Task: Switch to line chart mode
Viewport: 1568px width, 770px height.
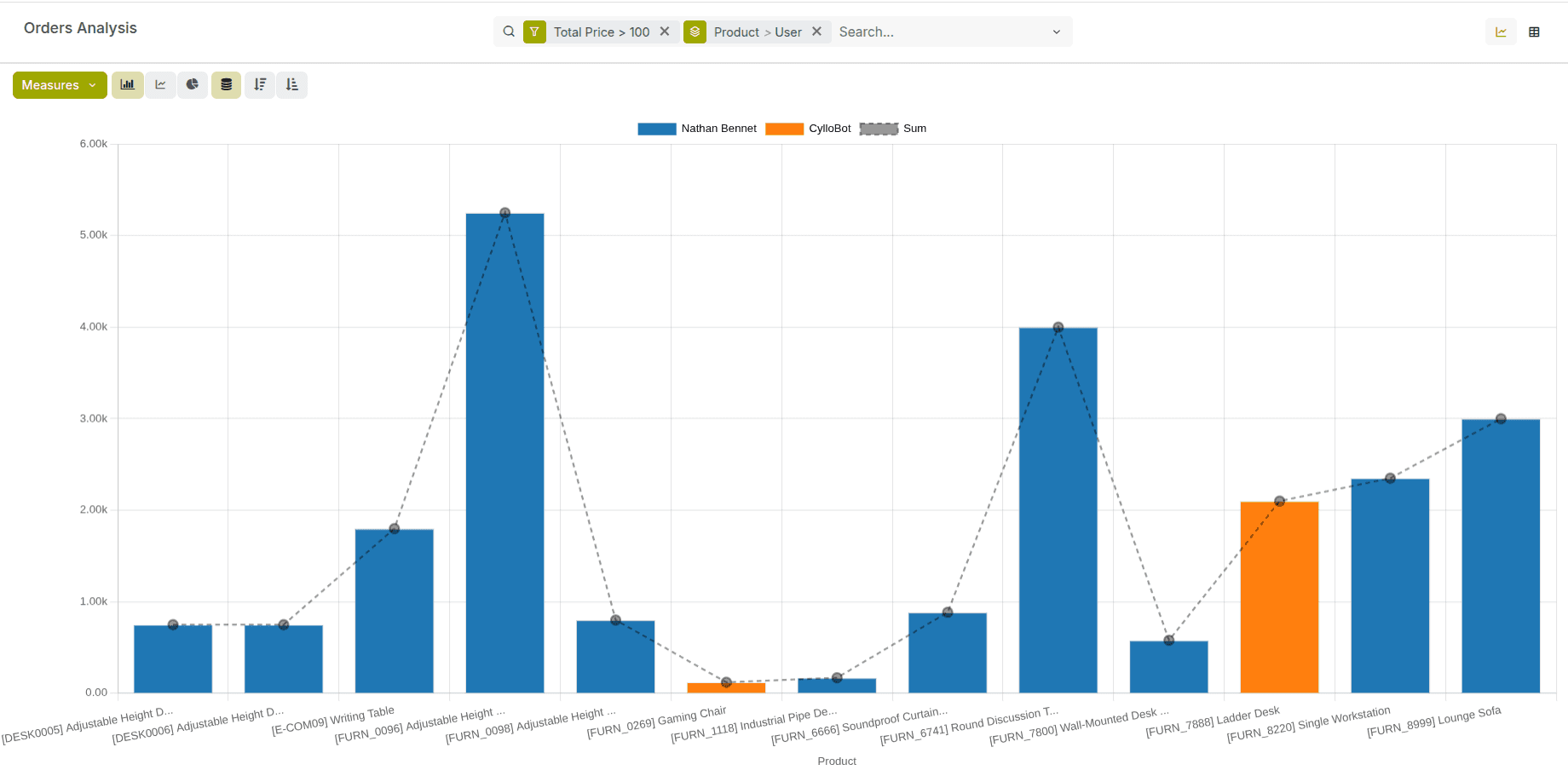Action: click(x=160, y=85)
